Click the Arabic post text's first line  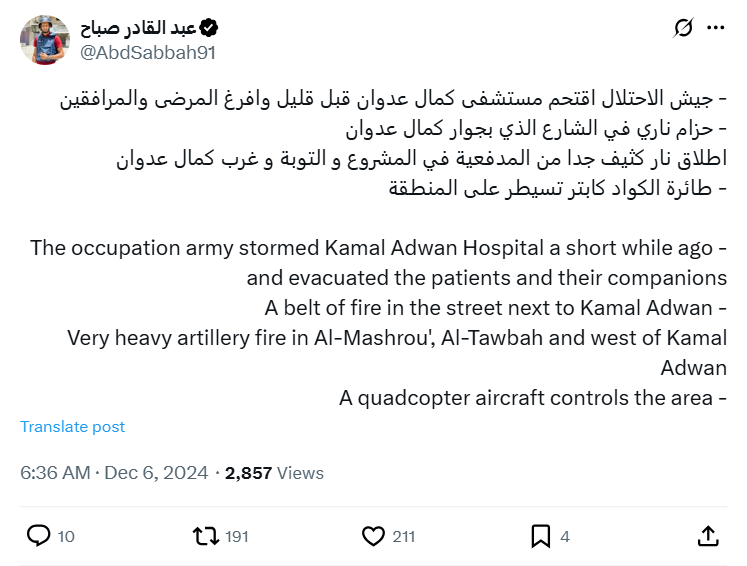tap(394, 100)
